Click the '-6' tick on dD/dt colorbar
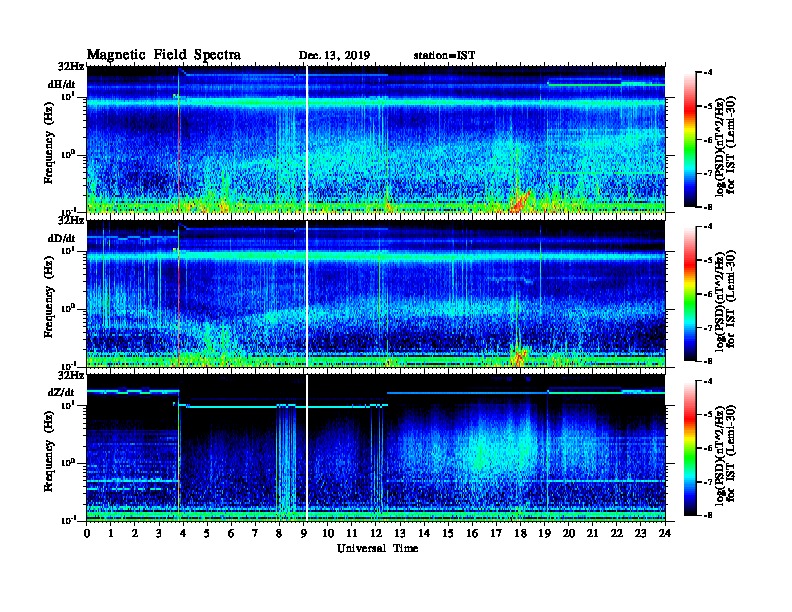Viewport: 792px width, 612px height. (x=708, y=294)
